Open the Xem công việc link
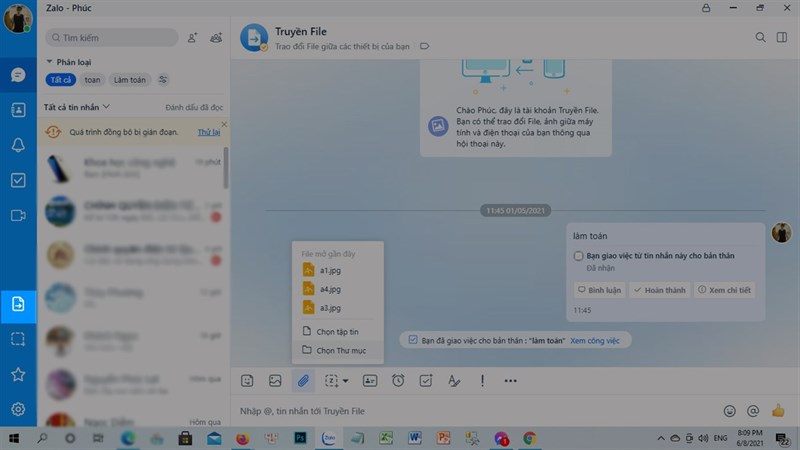Image resolution: width=800 pixels, height=450 pixels. pyautogui.click(x=595, y=340)
